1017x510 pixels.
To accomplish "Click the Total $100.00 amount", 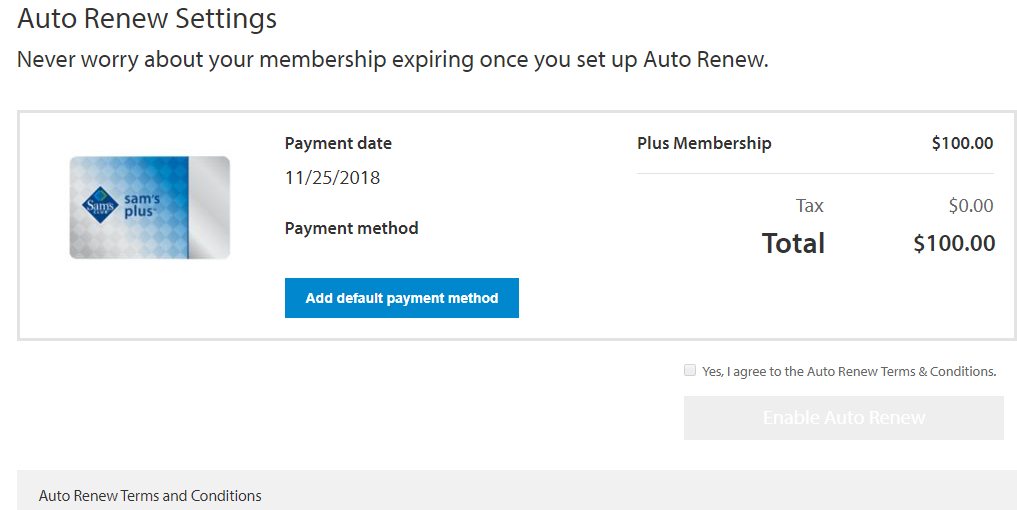I will click(954, 243).
